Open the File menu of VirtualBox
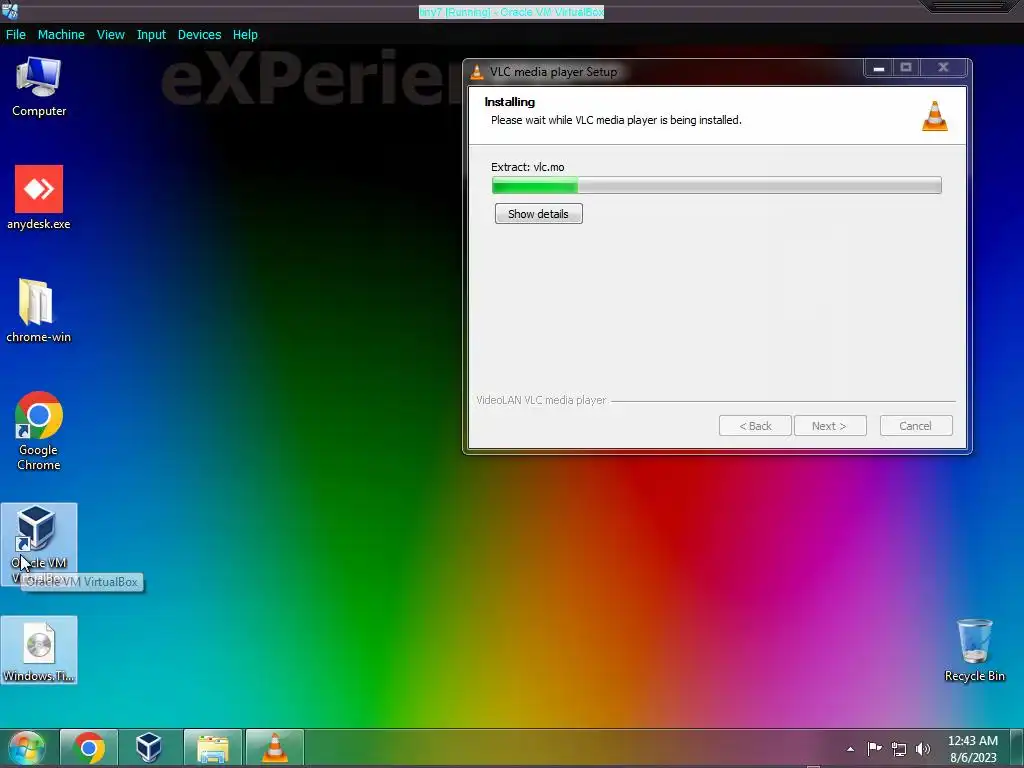Viewport: 1024px width, 768px height. (16, 35)
